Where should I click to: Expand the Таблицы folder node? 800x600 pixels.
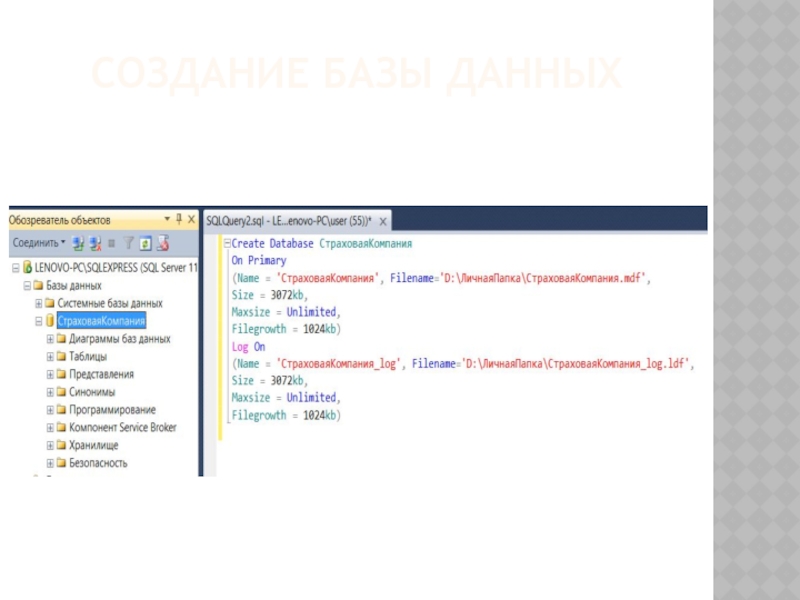50,357
